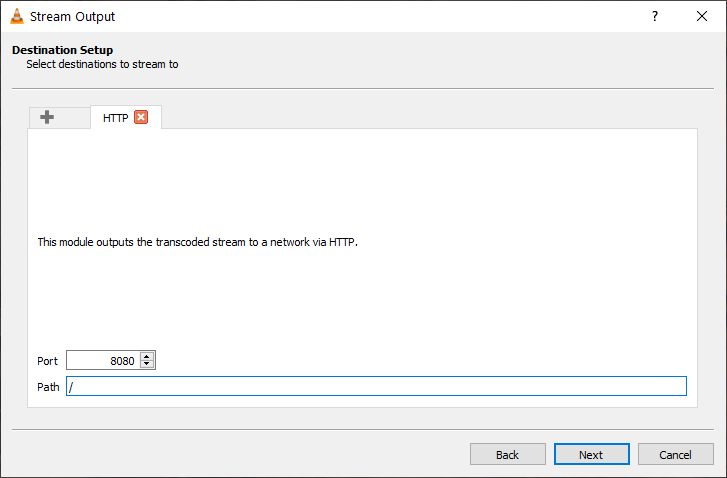Close the Stream Output dialog
This screenshot has width=727, height=478.
coord(702,16)
